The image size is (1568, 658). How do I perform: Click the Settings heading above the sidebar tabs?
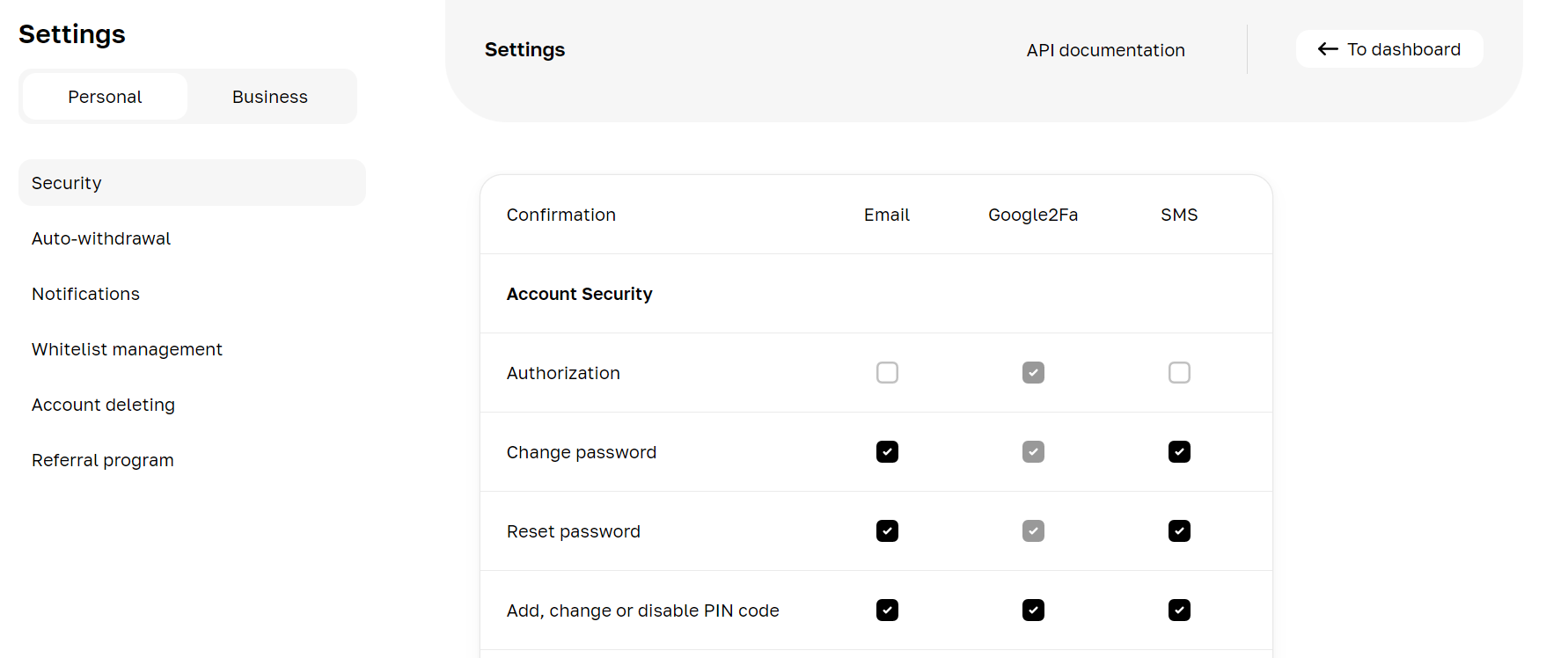pyautogui.click(x=72, y=34)
